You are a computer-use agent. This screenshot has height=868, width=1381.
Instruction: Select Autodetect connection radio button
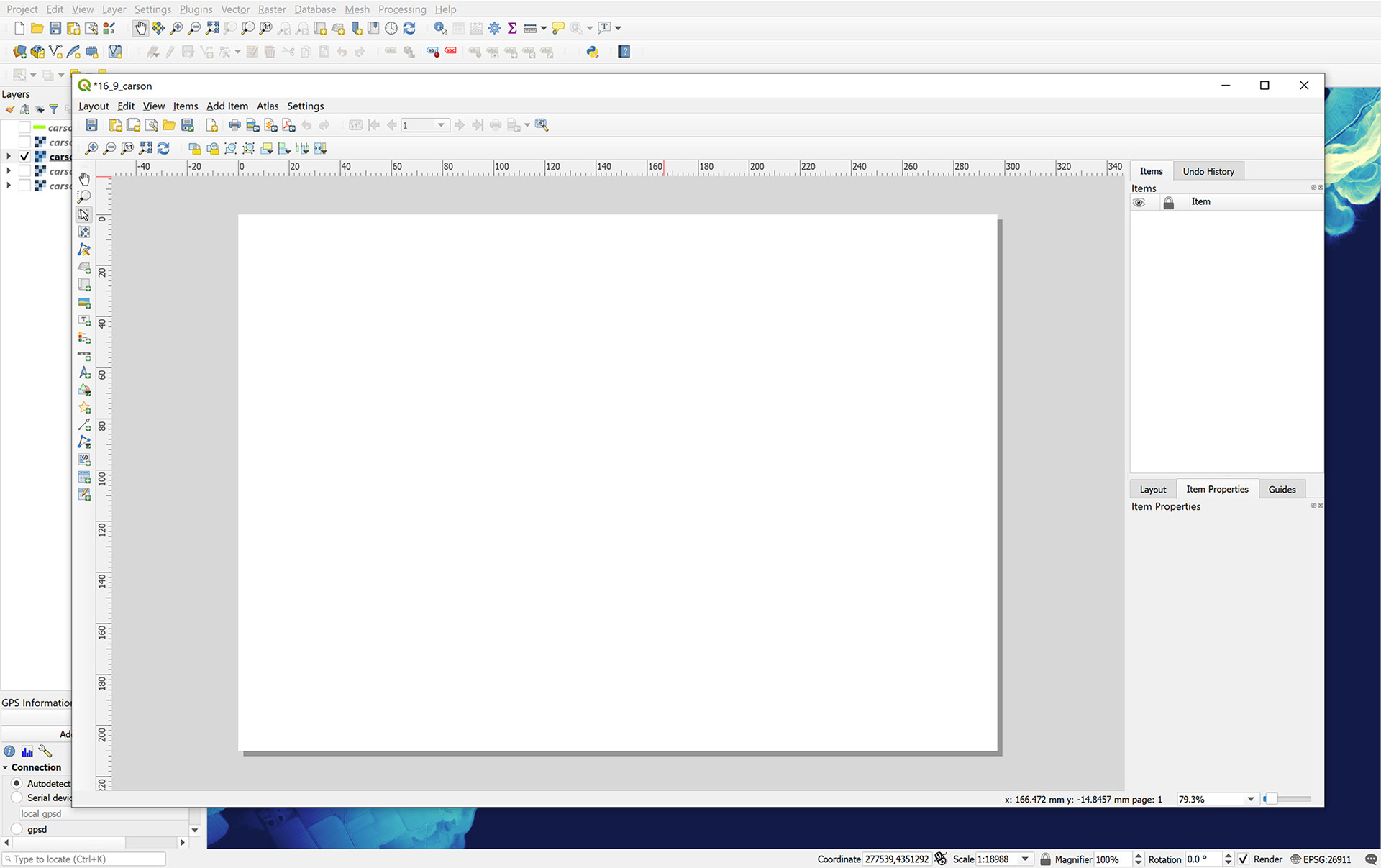point(17,783)
